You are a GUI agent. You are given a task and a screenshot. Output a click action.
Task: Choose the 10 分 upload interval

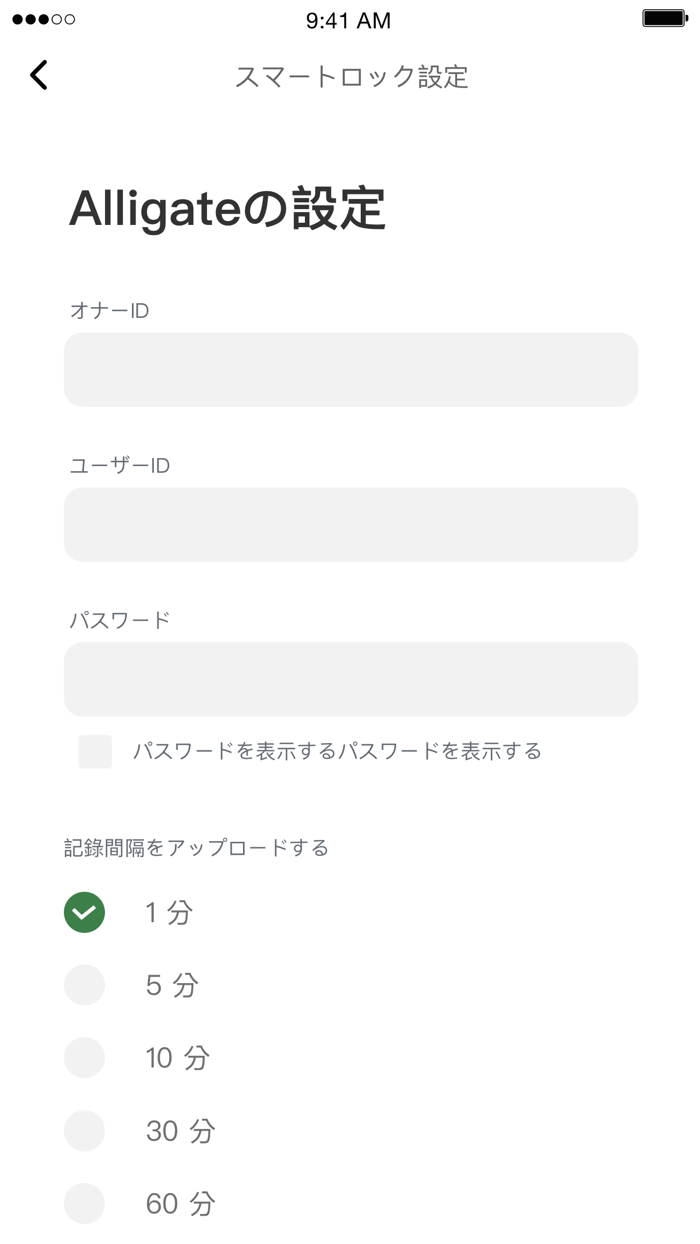(85, 1058)
